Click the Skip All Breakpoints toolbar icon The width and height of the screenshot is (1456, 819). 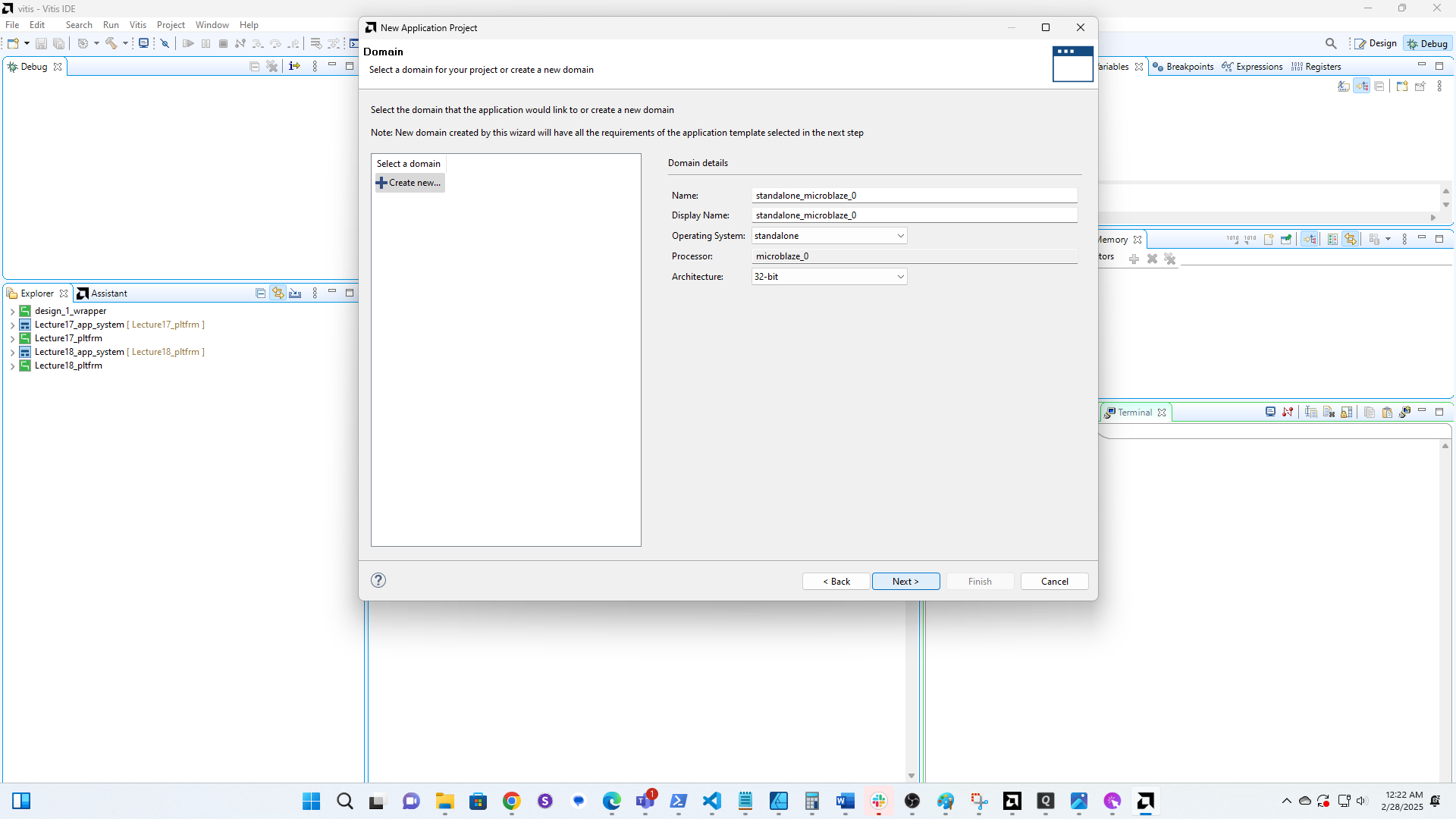165,43
